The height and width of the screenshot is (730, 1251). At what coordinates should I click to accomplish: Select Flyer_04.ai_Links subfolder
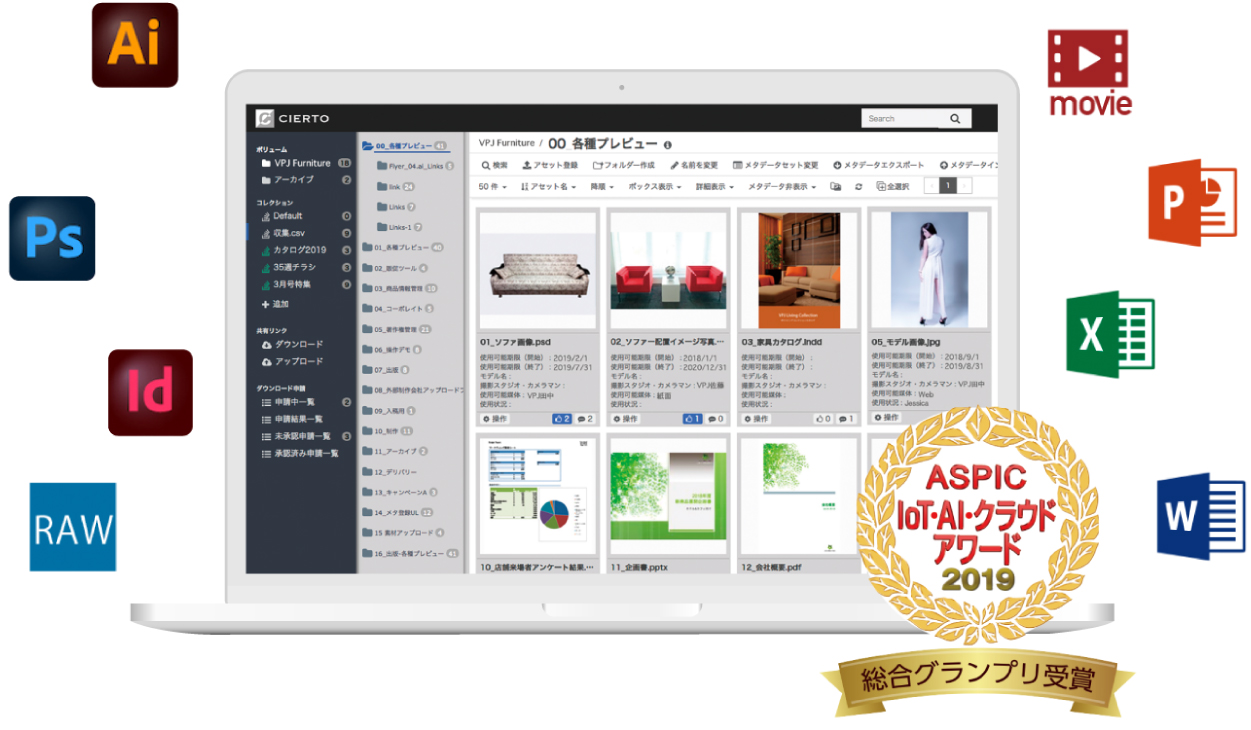click(x=415, y=166)
